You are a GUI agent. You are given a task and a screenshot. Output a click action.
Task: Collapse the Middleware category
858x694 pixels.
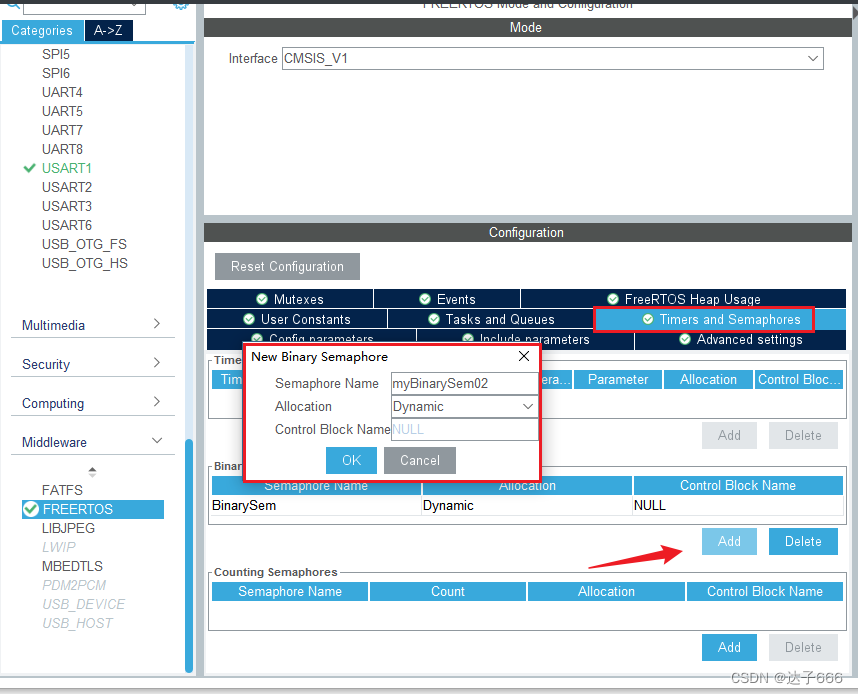click(92, 442)
